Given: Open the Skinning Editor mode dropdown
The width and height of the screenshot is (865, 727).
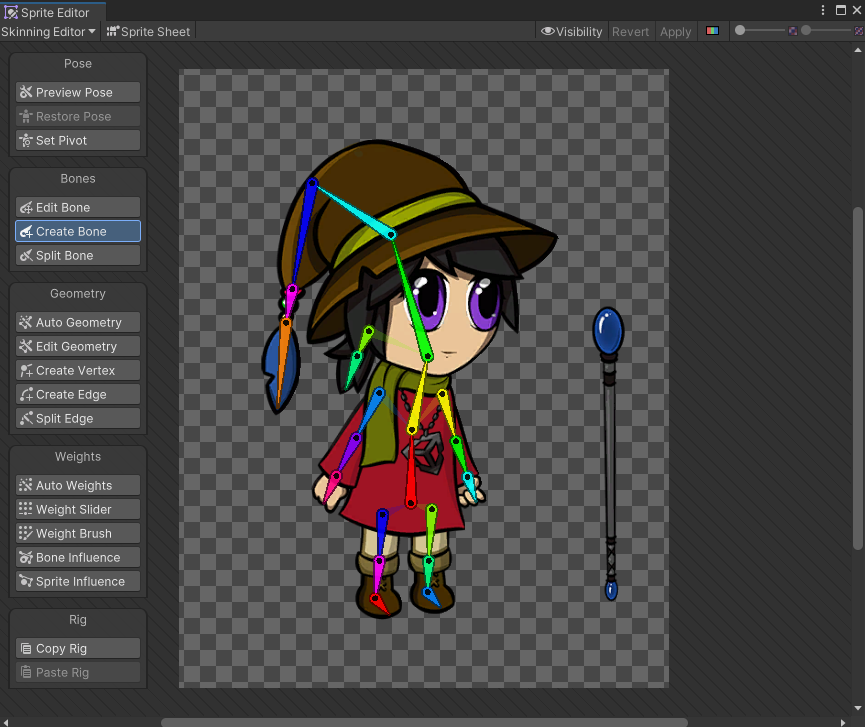Looking at the screenshot, I should click(49, 31).
